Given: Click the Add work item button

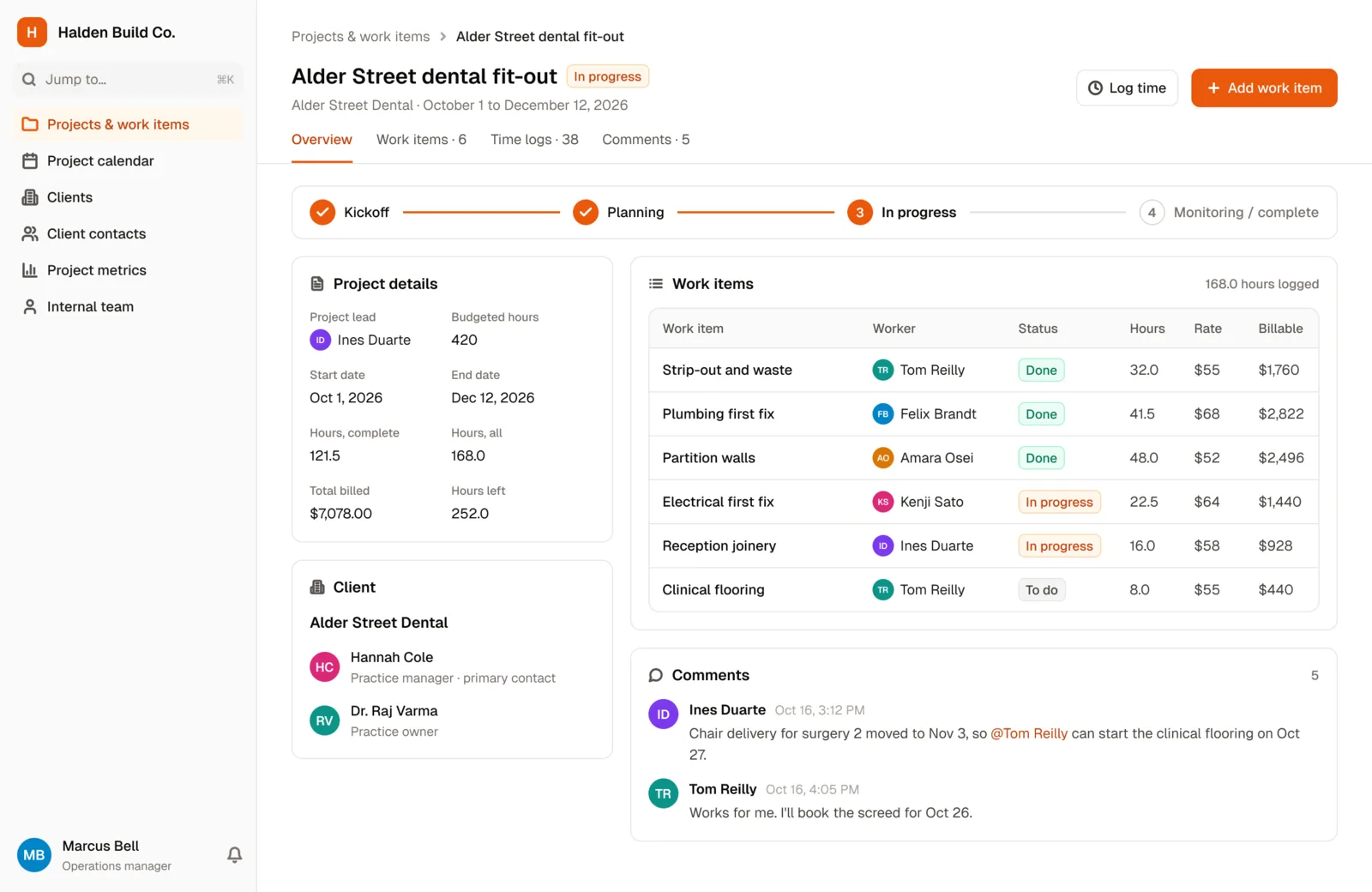Looking at the screenshot, I should (x=1264, y=88).
